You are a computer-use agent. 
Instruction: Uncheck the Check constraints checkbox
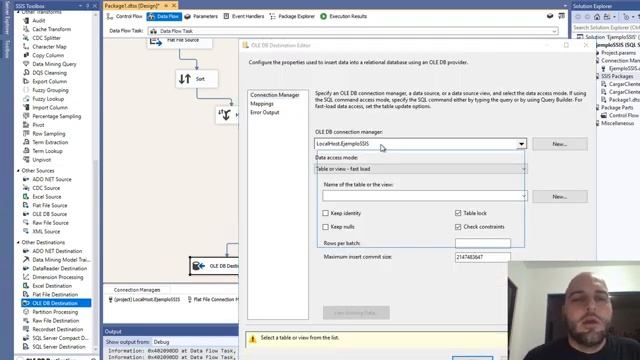pos(458,227)
